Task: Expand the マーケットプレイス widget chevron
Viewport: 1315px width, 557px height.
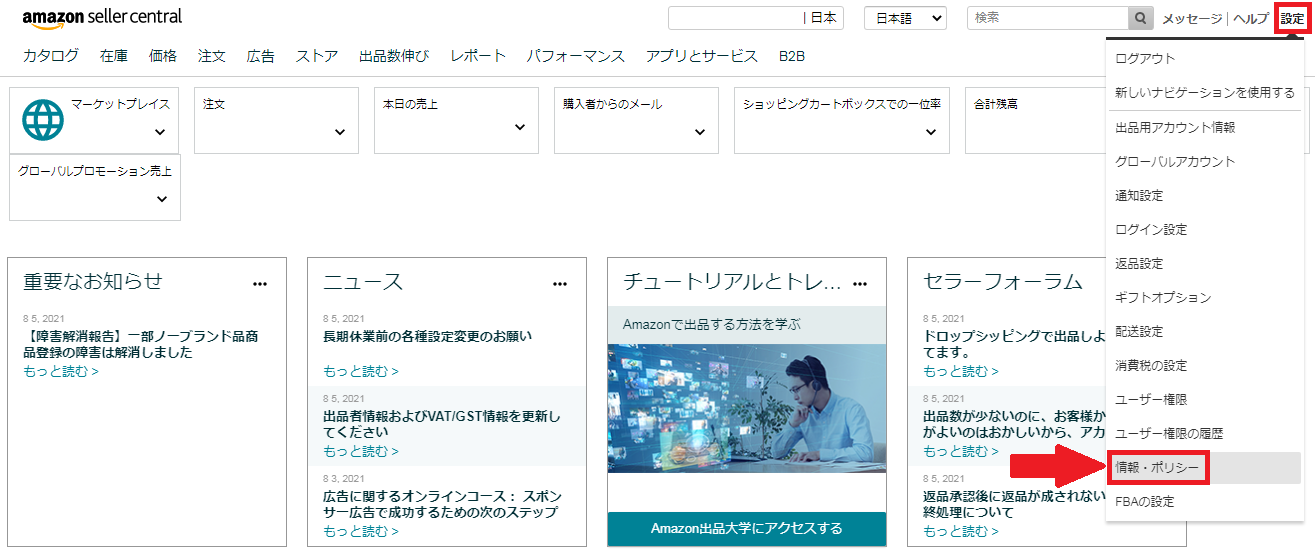Action: click(x=160, y=132)
